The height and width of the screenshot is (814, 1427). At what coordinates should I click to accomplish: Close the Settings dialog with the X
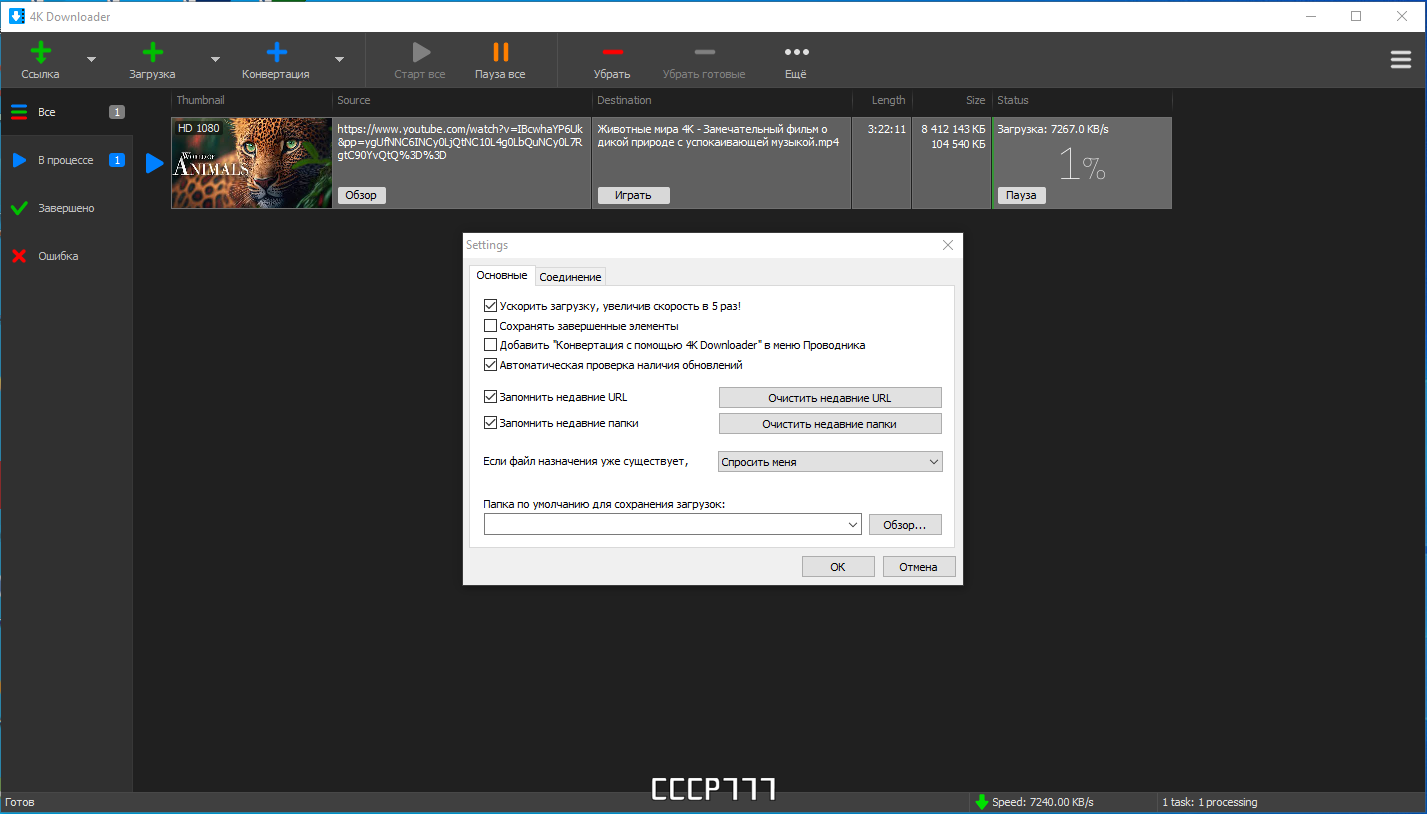click(948, 245)
